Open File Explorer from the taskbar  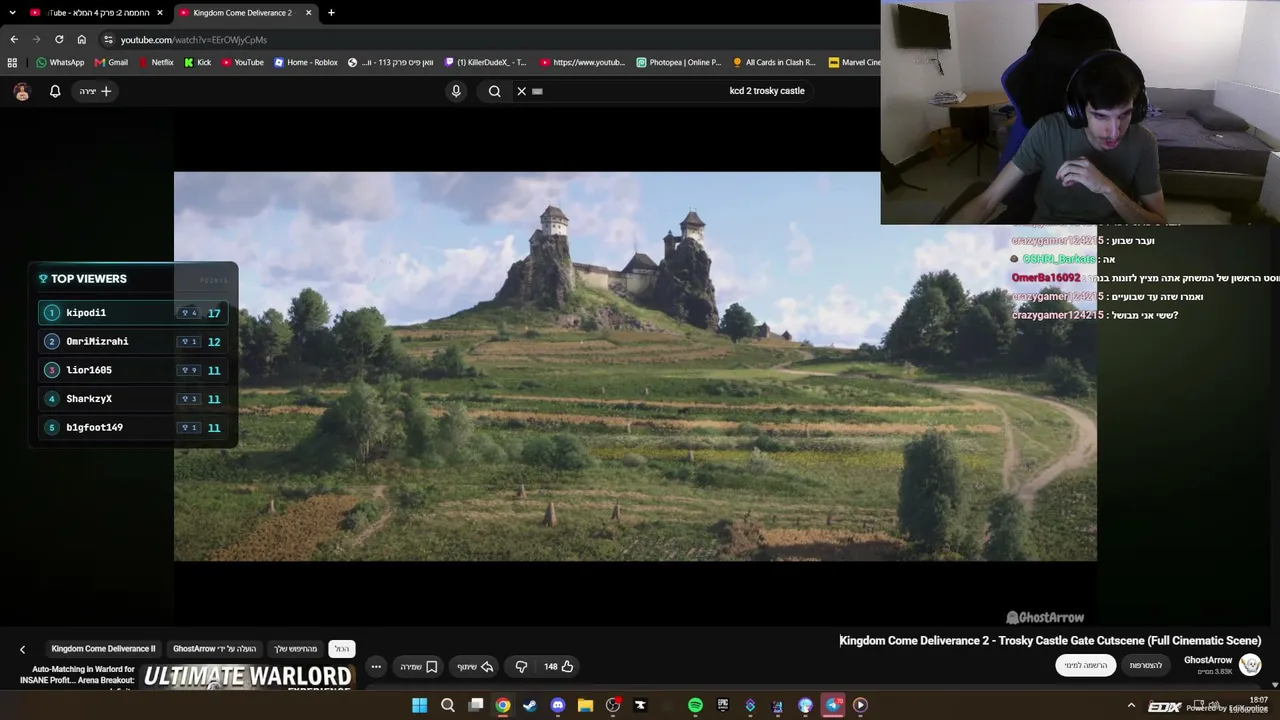click(585, 705)
